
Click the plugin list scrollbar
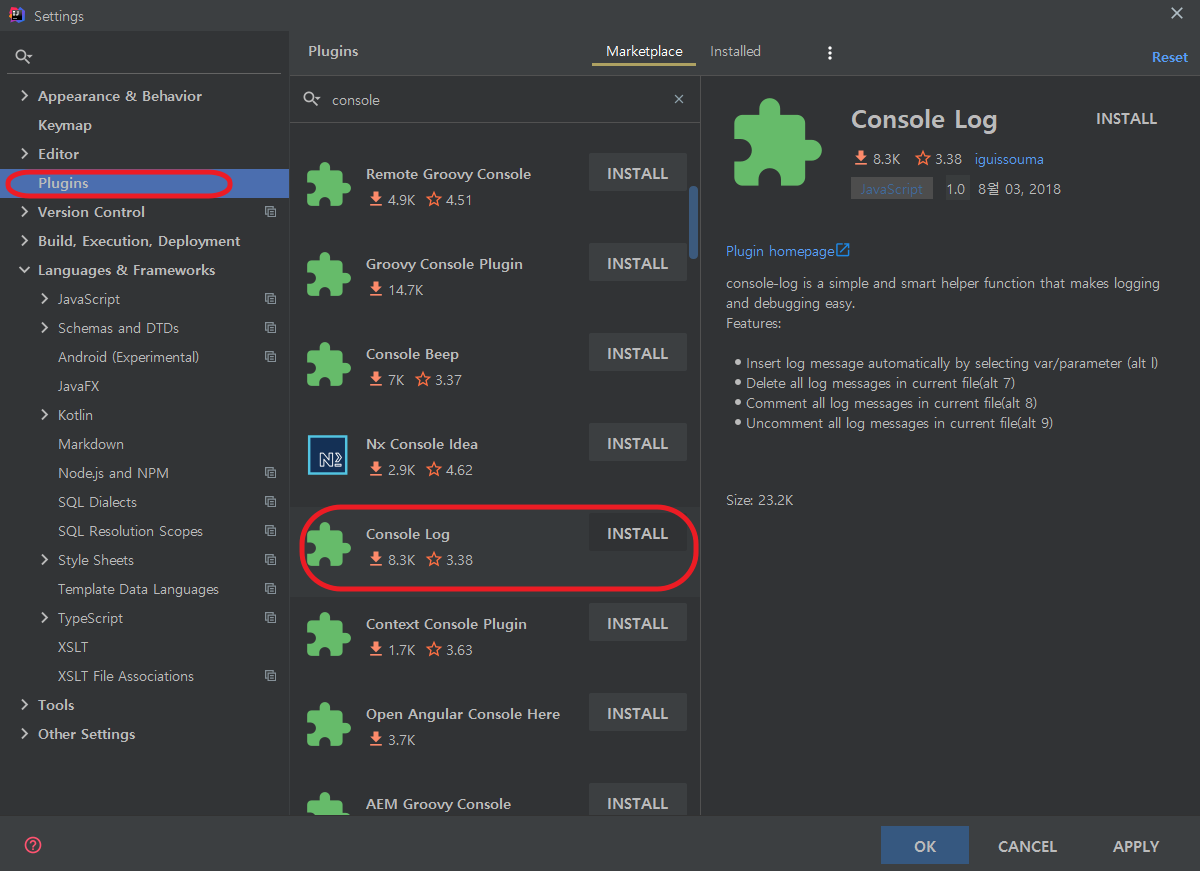pos(694,222)
